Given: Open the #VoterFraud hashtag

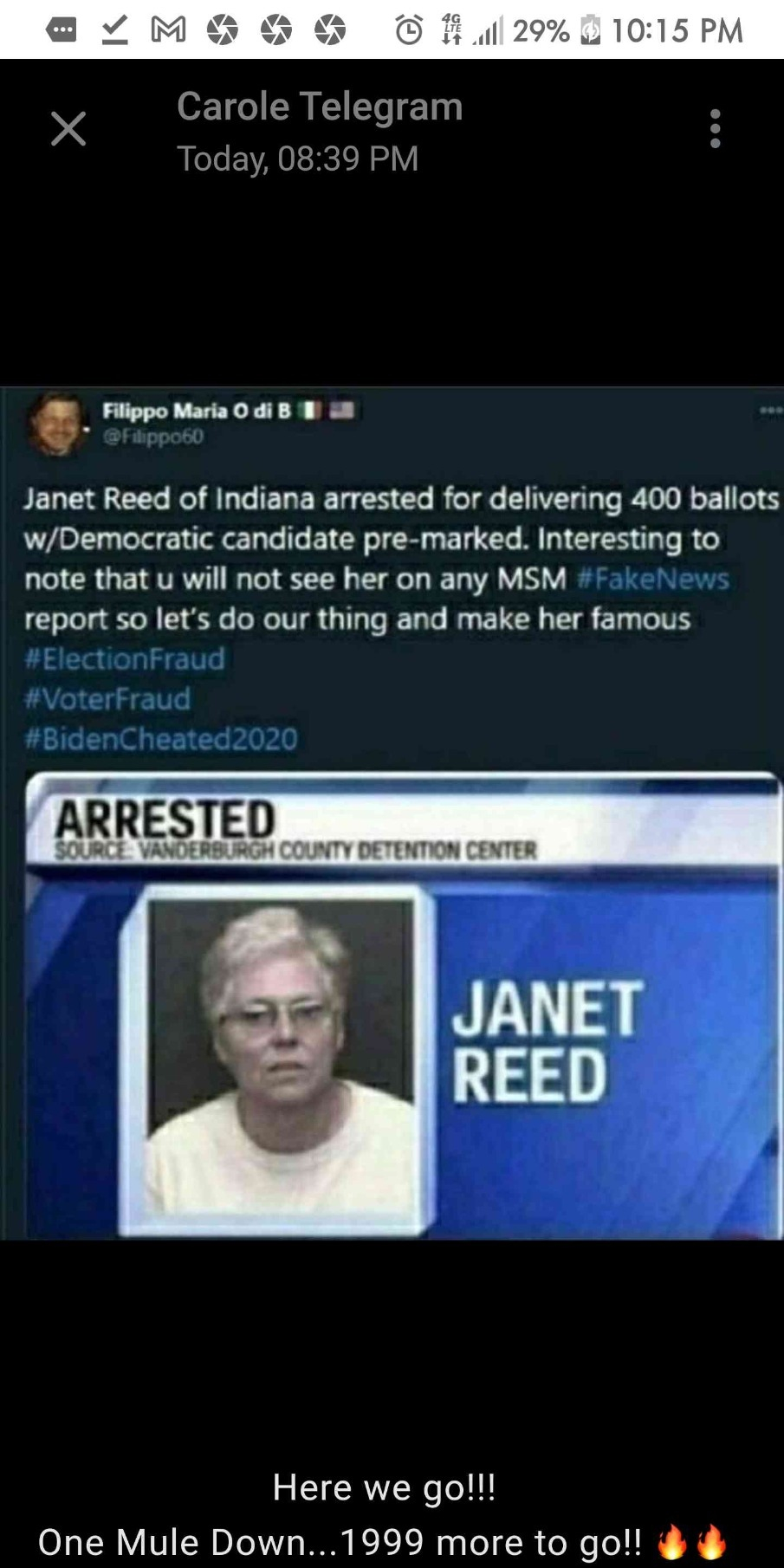Looking at the screenshot, I should click(x=107, y=698).
